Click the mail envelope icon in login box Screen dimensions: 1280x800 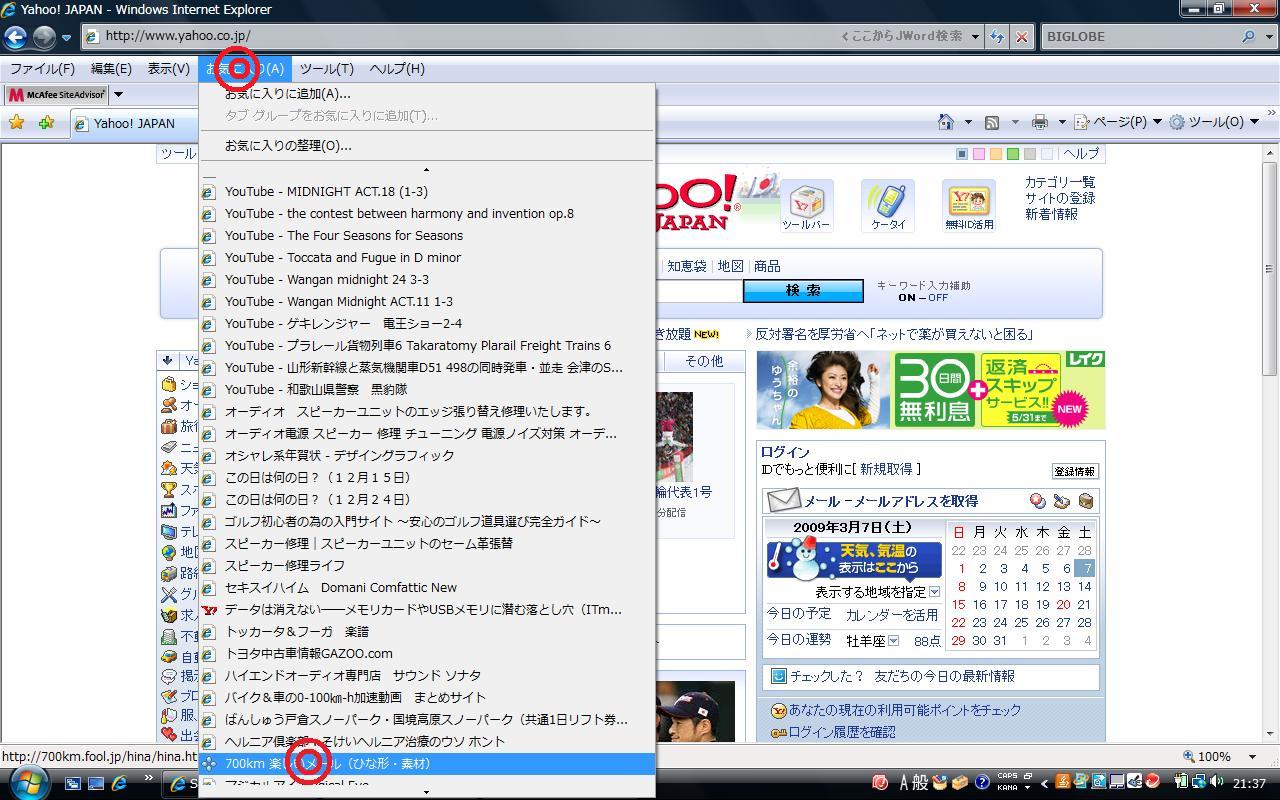coord(783,500)
